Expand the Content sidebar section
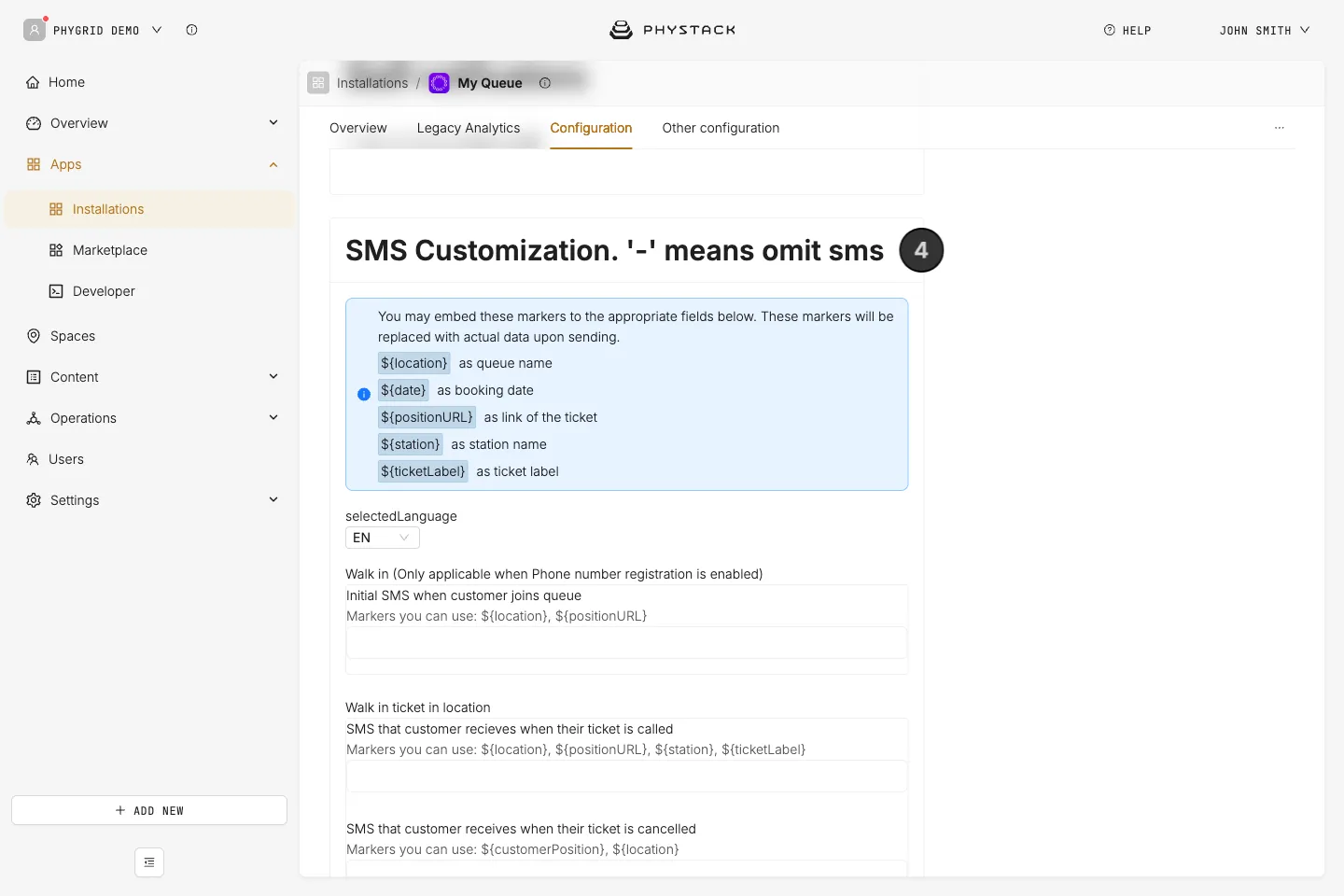The image size is (1344, 896). coord(273,377)
